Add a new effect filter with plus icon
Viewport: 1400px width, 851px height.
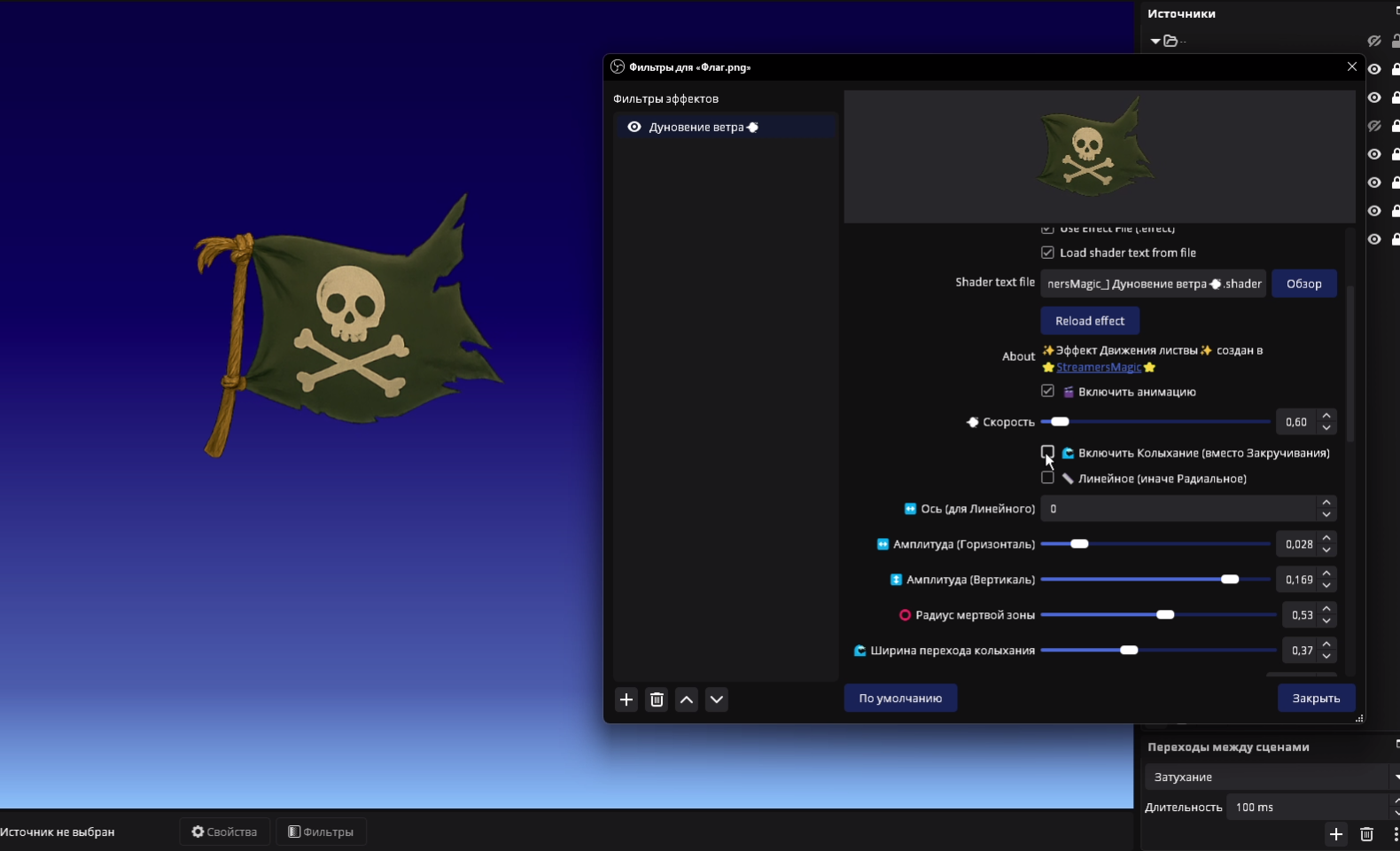pos(626,699)
